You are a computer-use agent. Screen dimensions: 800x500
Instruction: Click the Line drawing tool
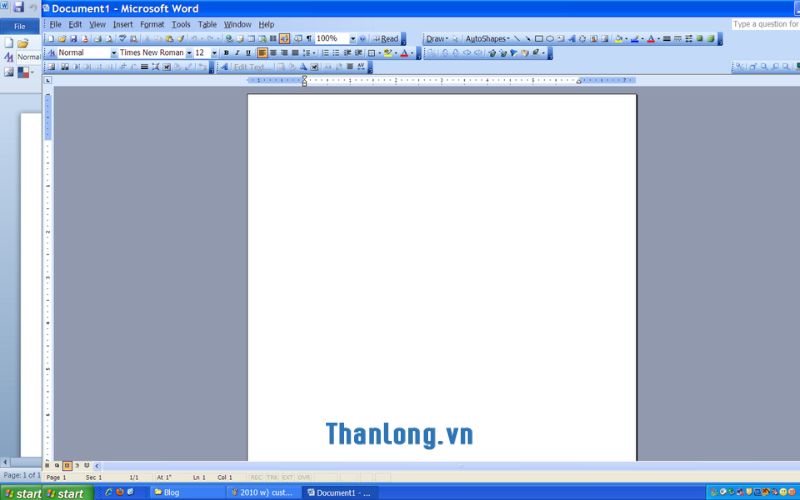[517, 39]
